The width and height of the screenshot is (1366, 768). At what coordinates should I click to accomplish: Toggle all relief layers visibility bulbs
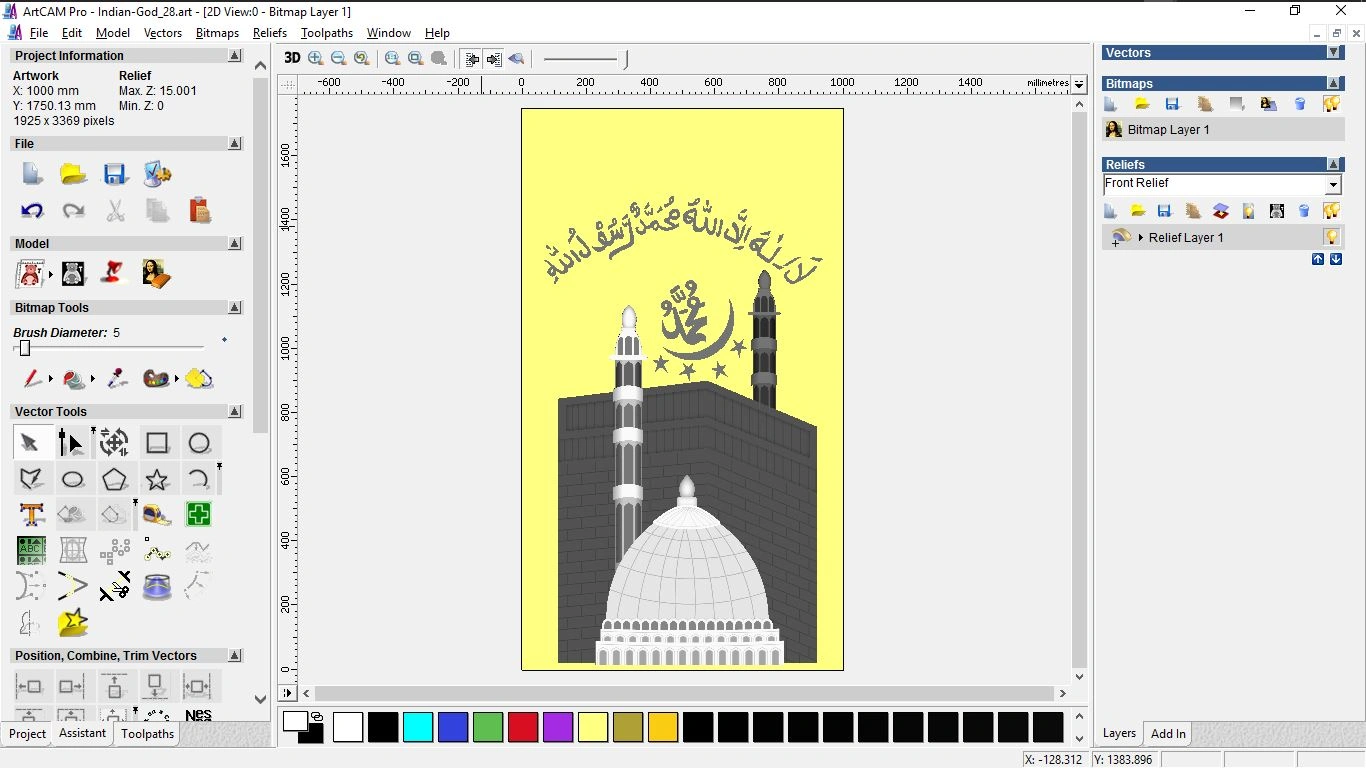click(x=1331, y=211)
